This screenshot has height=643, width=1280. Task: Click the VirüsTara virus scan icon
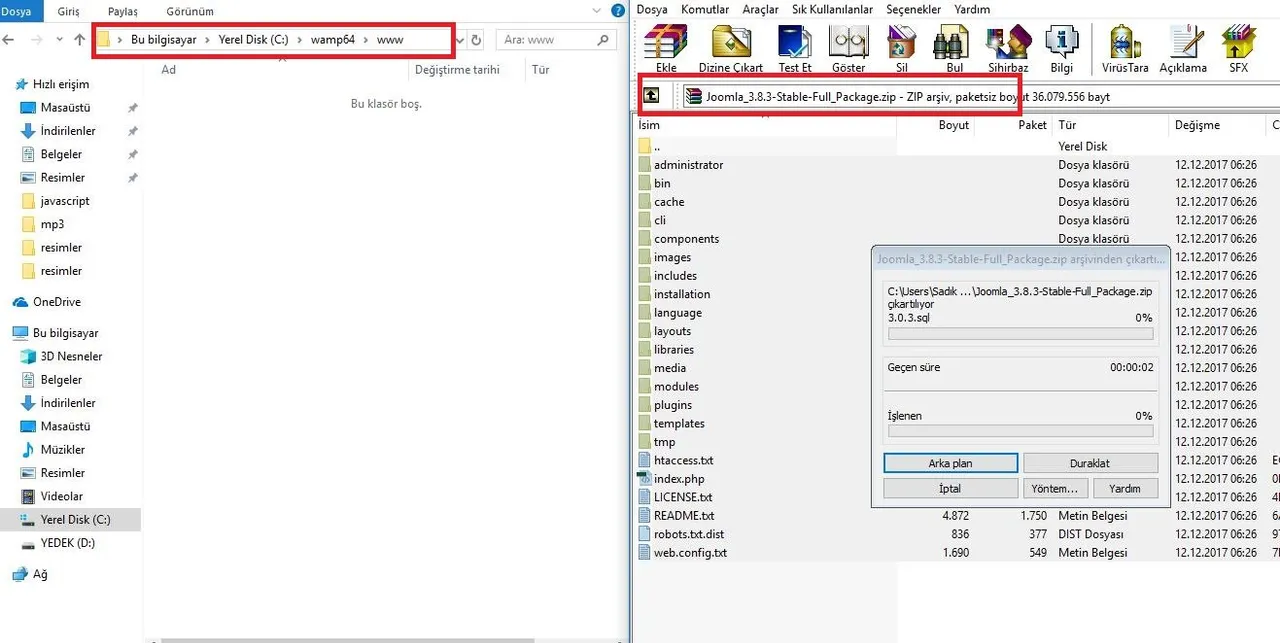[1127, 48]
